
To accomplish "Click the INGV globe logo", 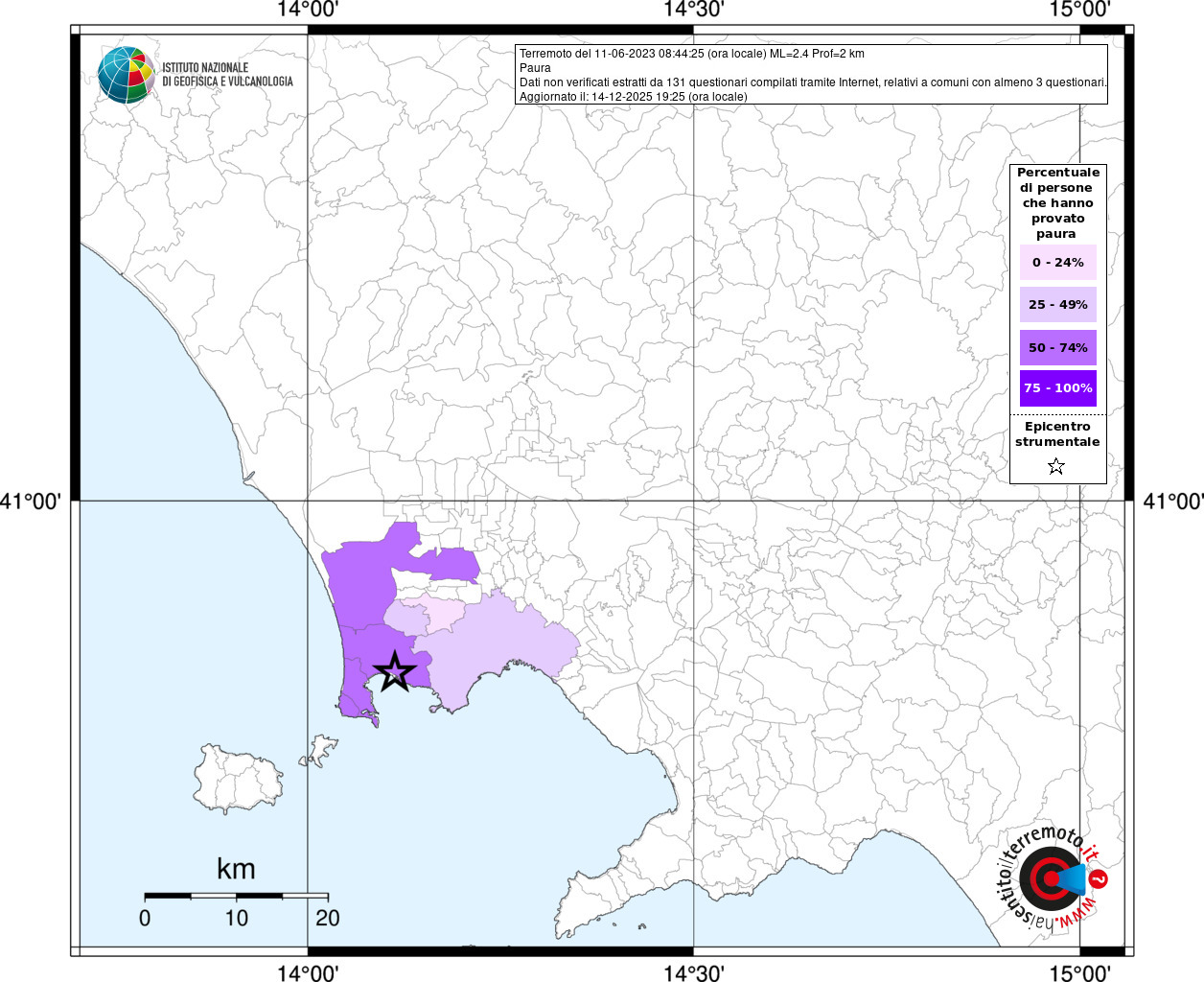I will (x=127, y=75).
